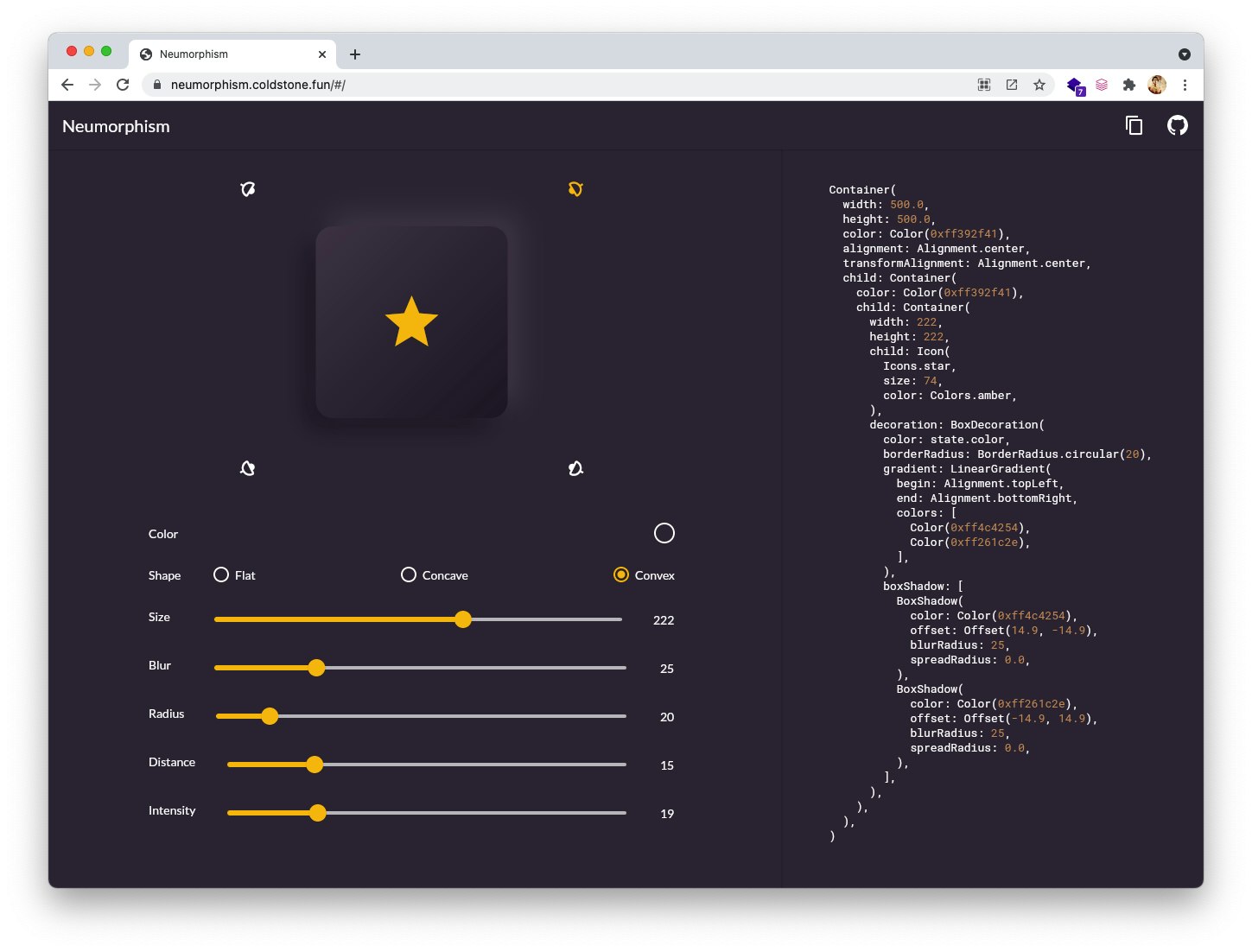Open the QR code grid icon in address bar
This screenshot has width=1252, height=952.
coord(984,85)
